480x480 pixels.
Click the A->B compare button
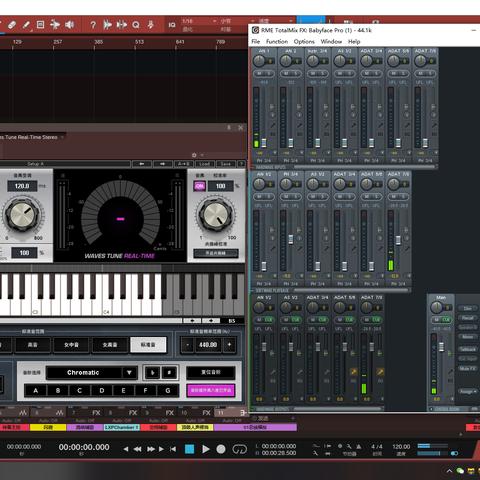pos(184,164)
